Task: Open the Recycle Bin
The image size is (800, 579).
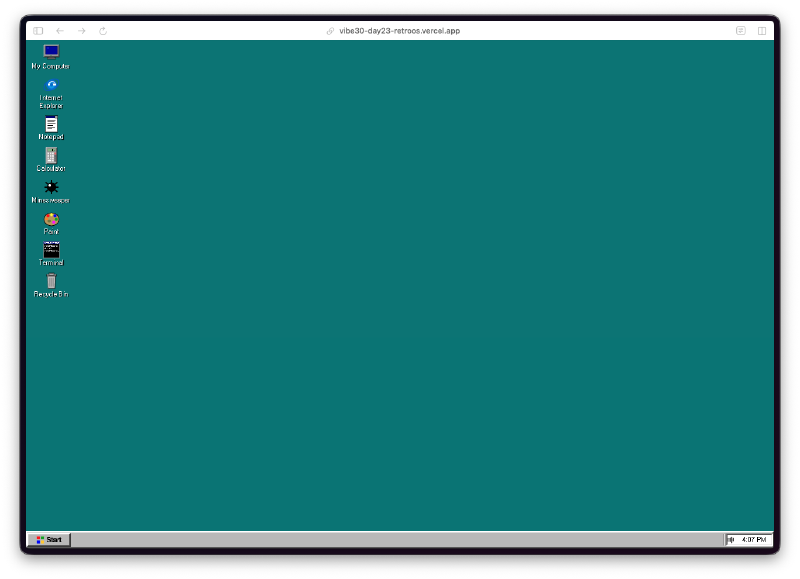Action: point(51,283)
